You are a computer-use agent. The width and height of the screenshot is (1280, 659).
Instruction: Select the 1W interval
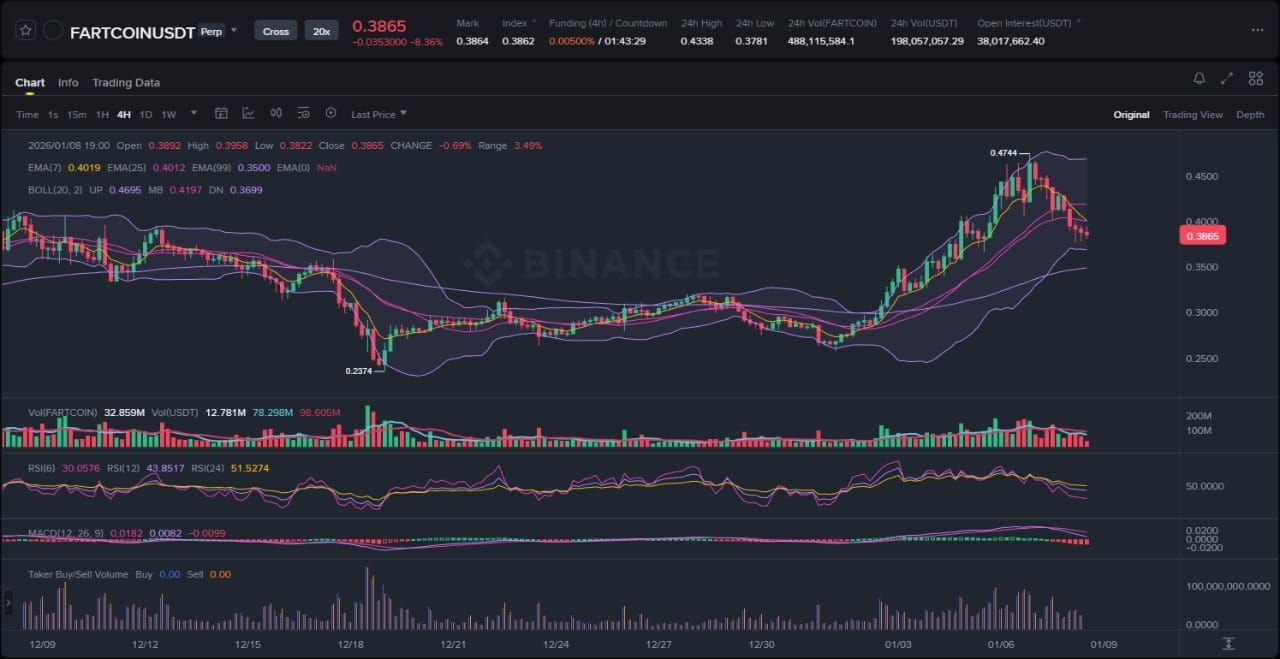coord(168,114)
